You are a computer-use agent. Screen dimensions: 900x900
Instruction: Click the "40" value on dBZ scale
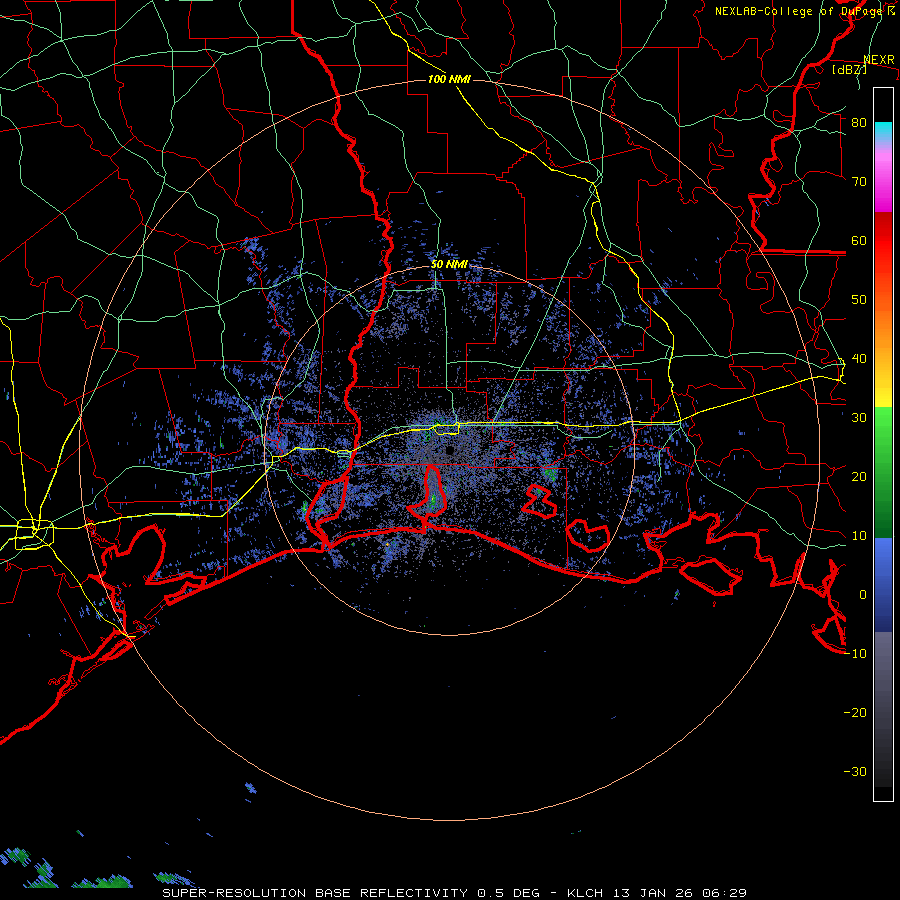pyautogui.click(x=859, y=359)
